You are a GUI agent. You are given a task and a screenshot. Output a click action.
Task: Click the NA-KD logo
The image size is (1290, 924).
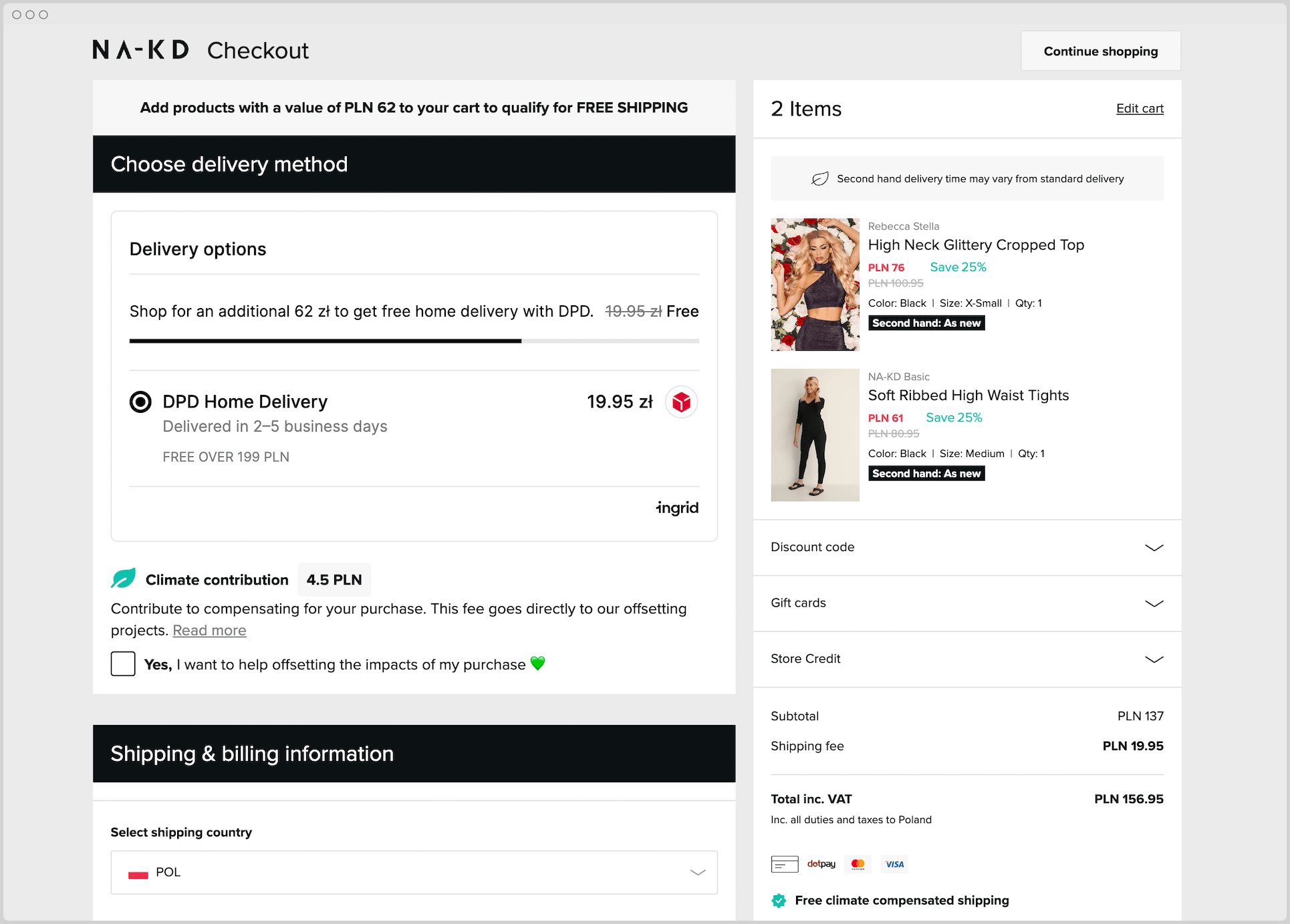click(x=141, y=49)
